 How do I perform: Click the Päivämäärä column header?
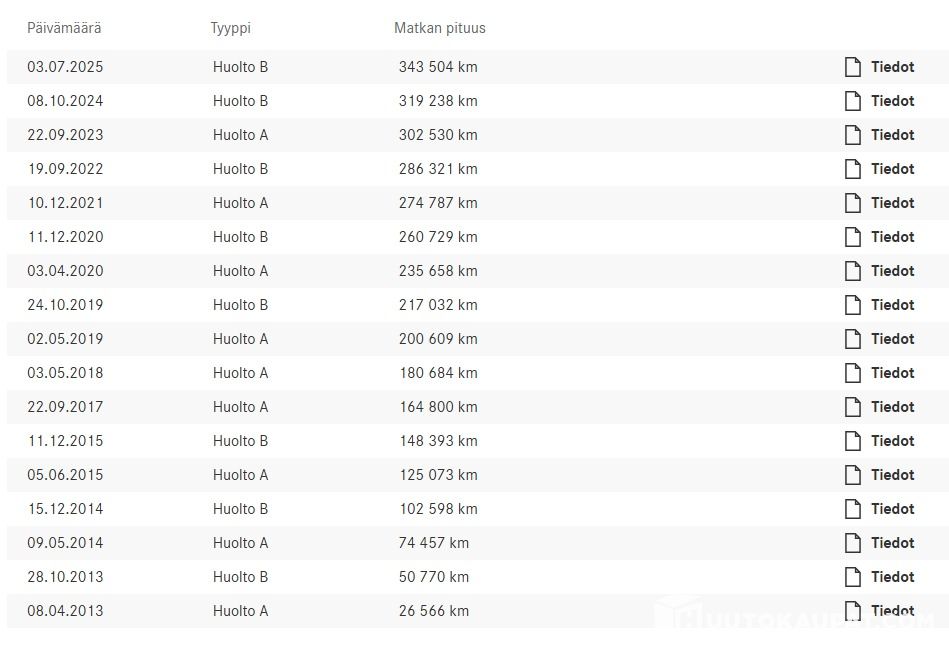(64, 28)
